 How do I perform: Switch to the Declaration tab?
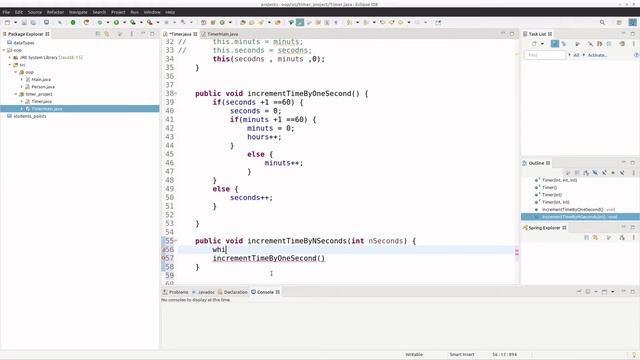coord(233,292)
